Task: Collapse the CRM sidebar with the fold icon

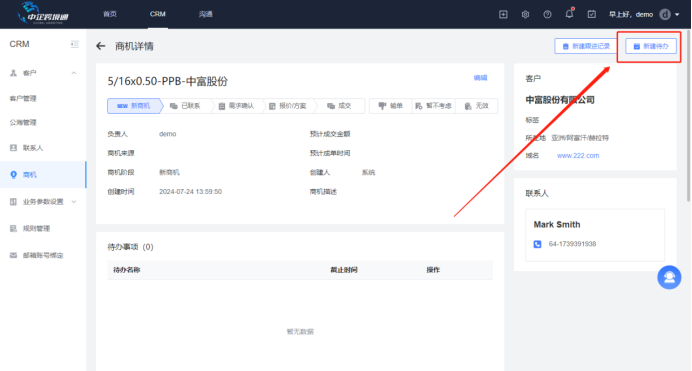Action: tap(75, 44)
